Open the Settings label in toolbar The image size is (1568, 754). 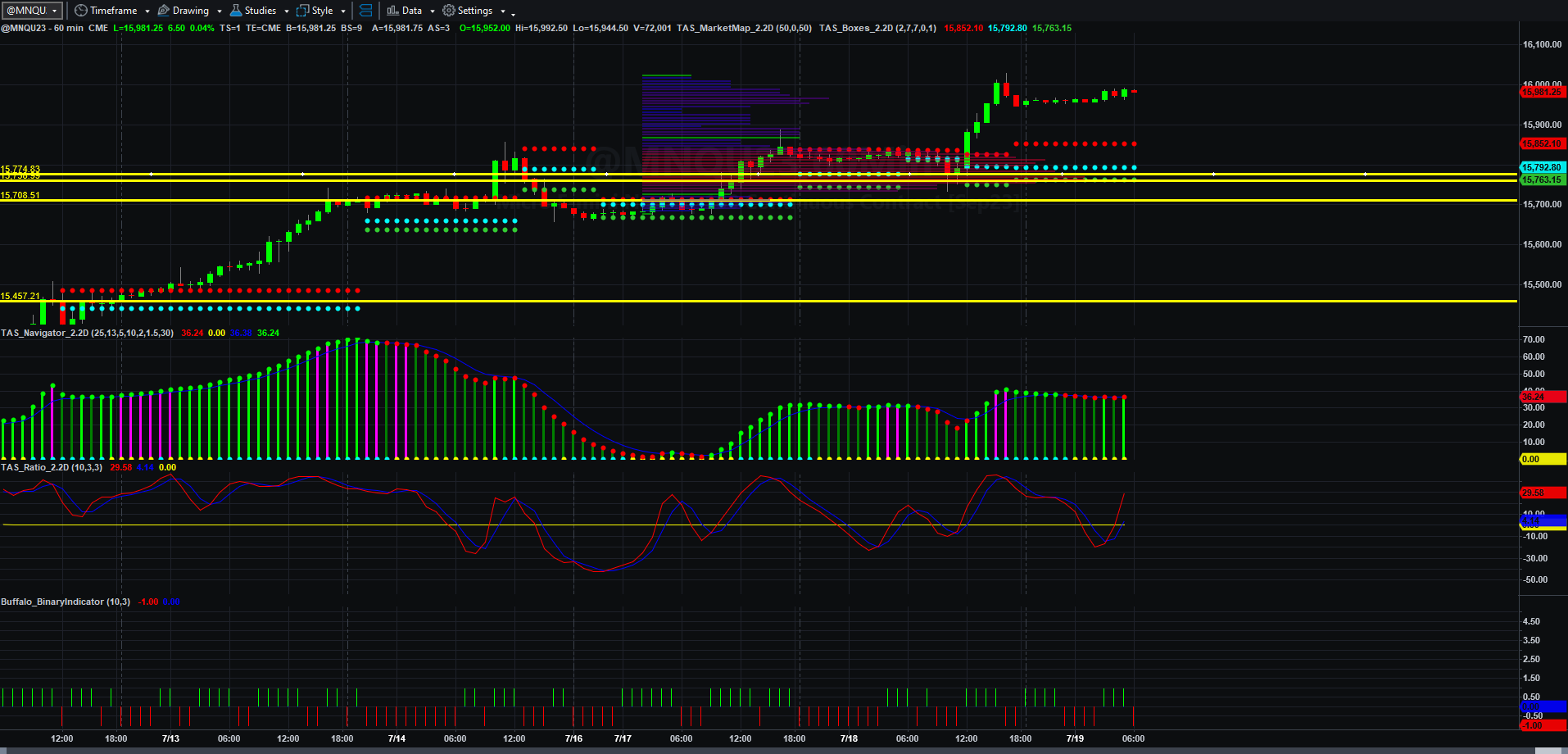tap(475, 11)
